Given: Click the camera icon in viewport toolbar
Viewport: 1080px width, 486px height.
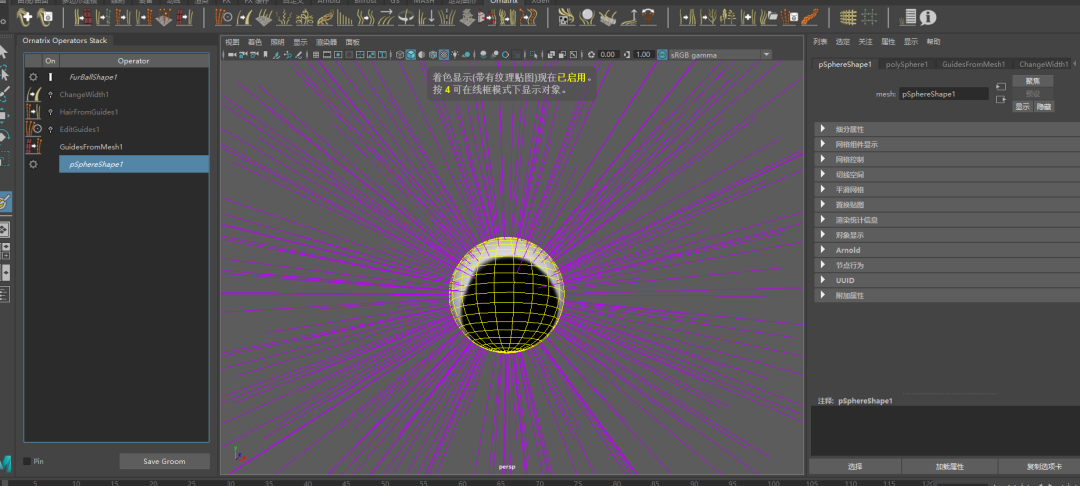Looking at the screenshot, I should [232, 54].
